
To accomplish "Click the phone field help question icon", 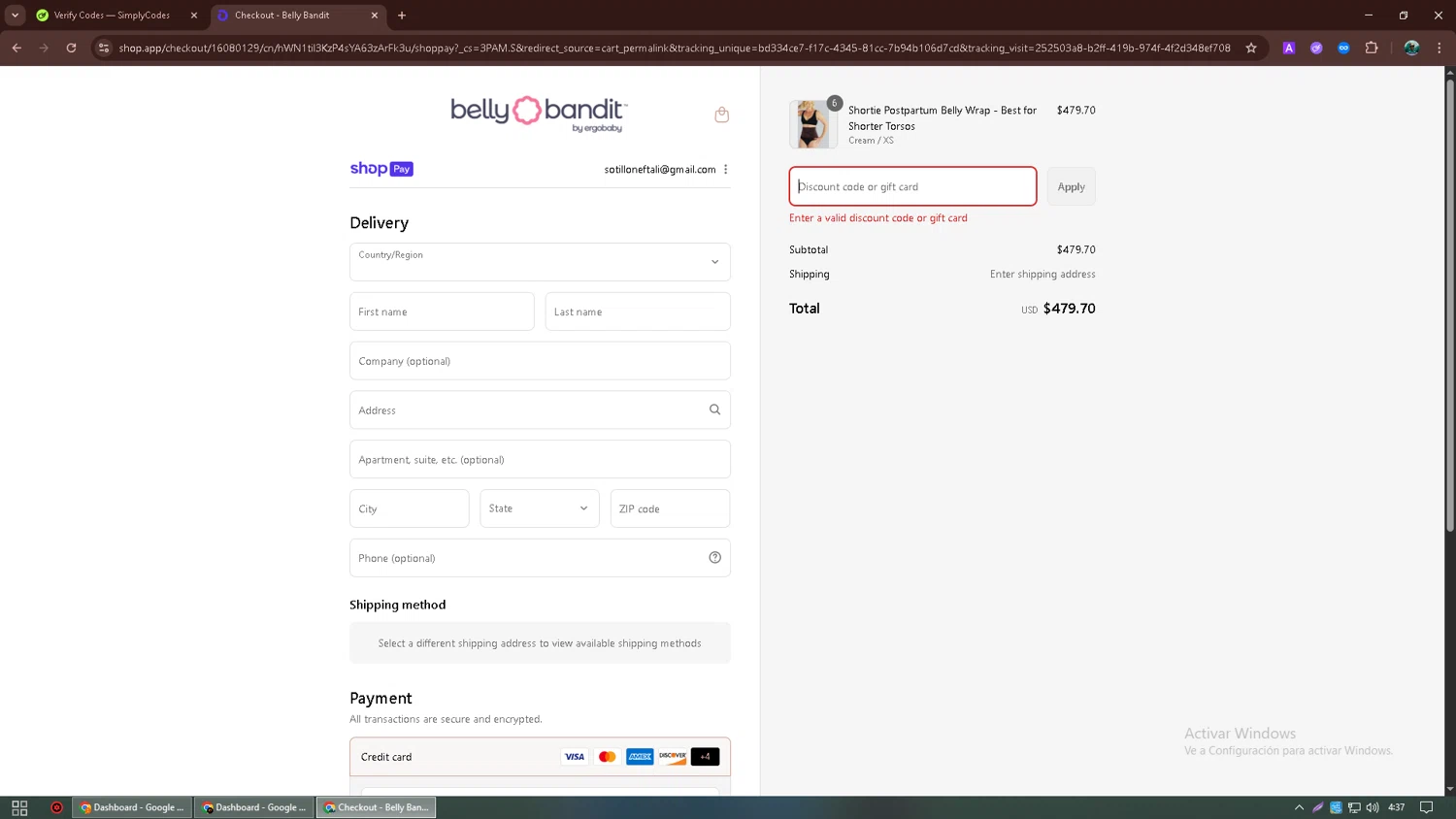I will [714, 558].
